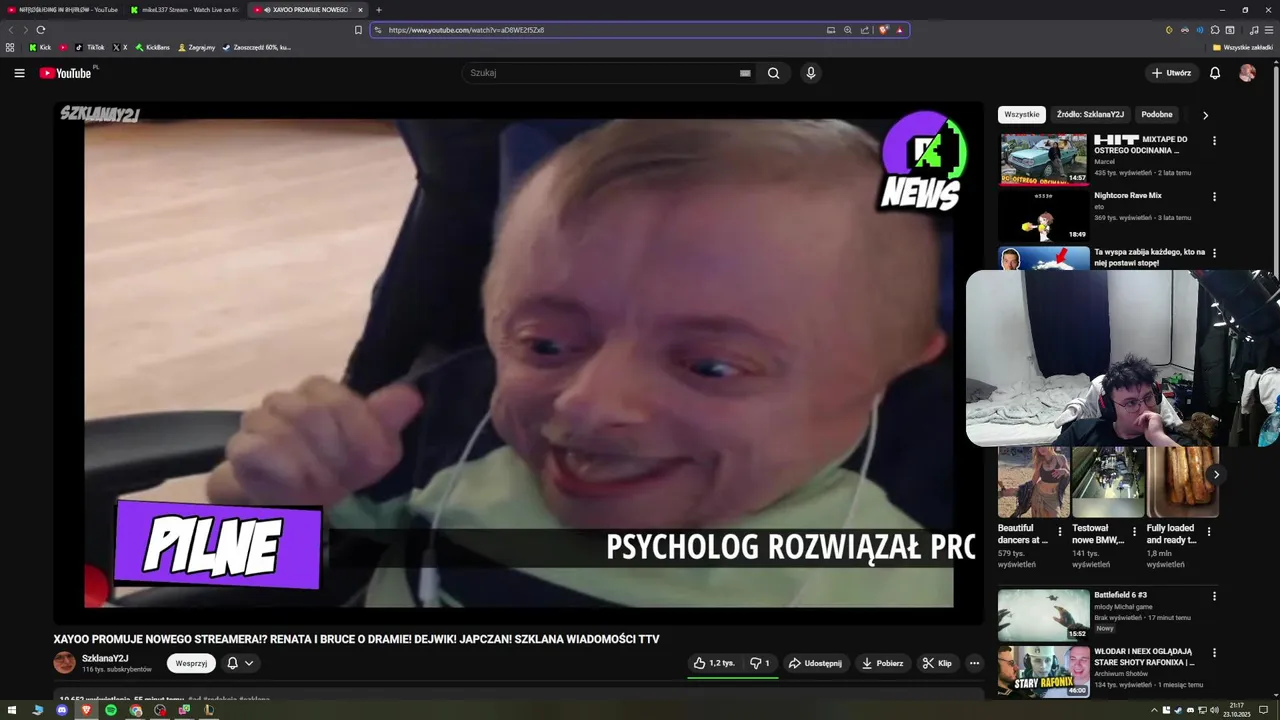
Task: Open the taskbar clock and date
Action: [x=1237, y=710]
